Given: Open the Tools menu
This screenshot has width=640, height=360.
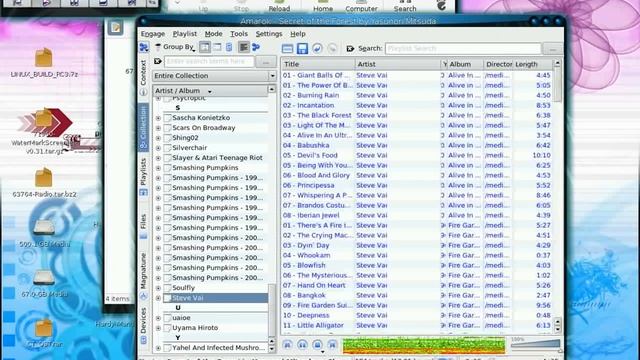Looking at the screenshot, I should pos(239,34).
